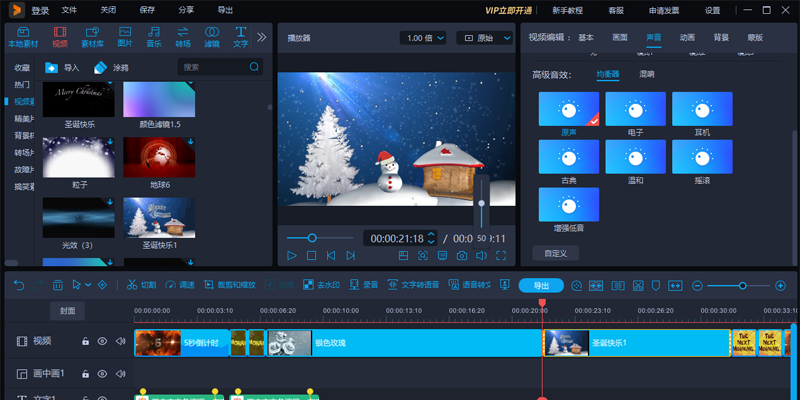The image size is (800, 400).
Task: Select the 去水印 watermark removal tool
Action: point(321,285)
